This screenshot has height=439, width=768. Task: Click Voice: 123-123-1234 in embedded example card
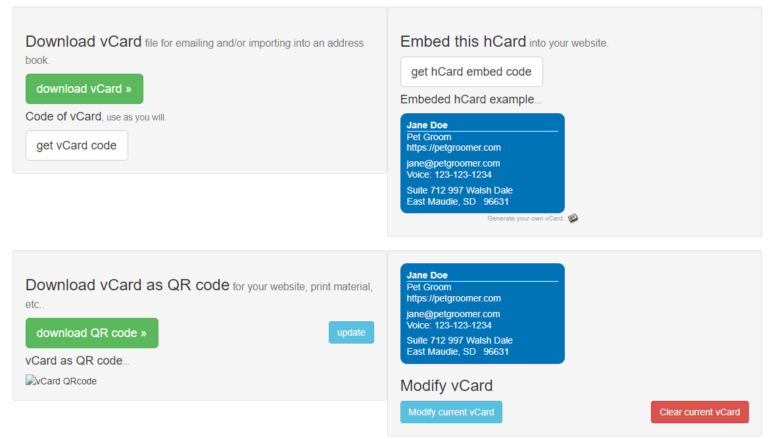coord(449,174)
